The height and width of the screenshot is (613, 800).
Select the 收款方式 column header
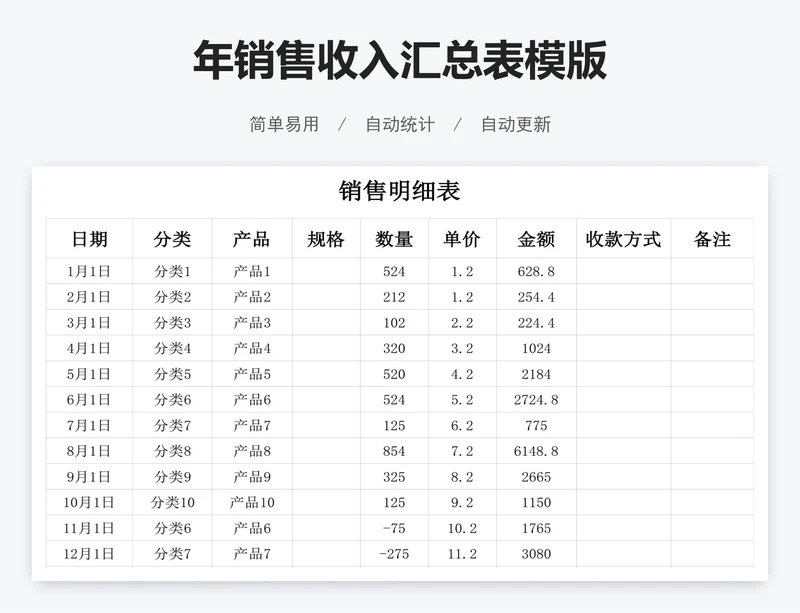(623, 239)
